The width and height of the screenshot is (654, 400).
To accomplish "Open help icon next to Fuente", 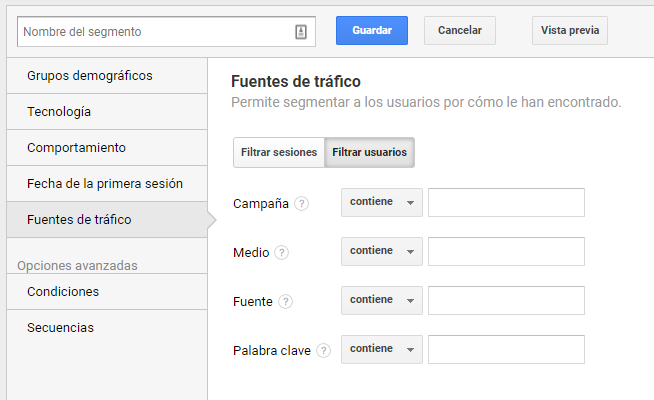I will [285, 301].
